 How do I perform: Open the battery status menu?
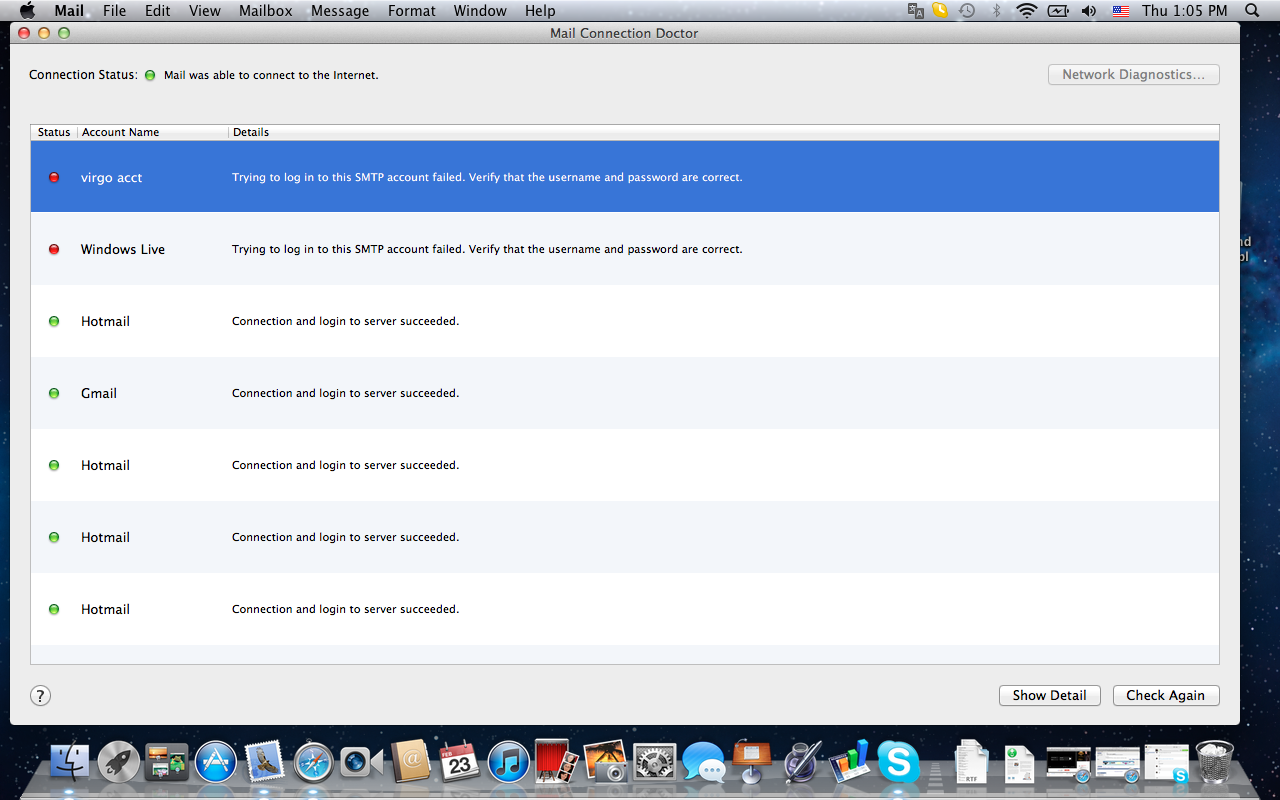[x=1058, y=11]
